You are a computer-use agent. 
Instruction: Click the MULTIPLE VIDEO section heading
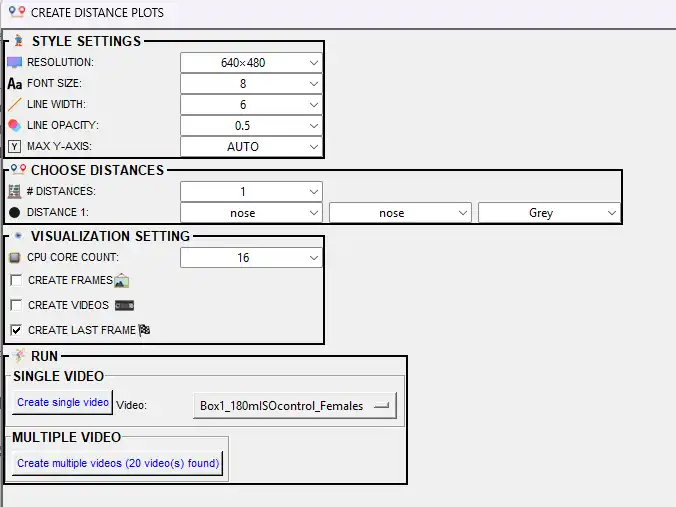click(66, 438)
